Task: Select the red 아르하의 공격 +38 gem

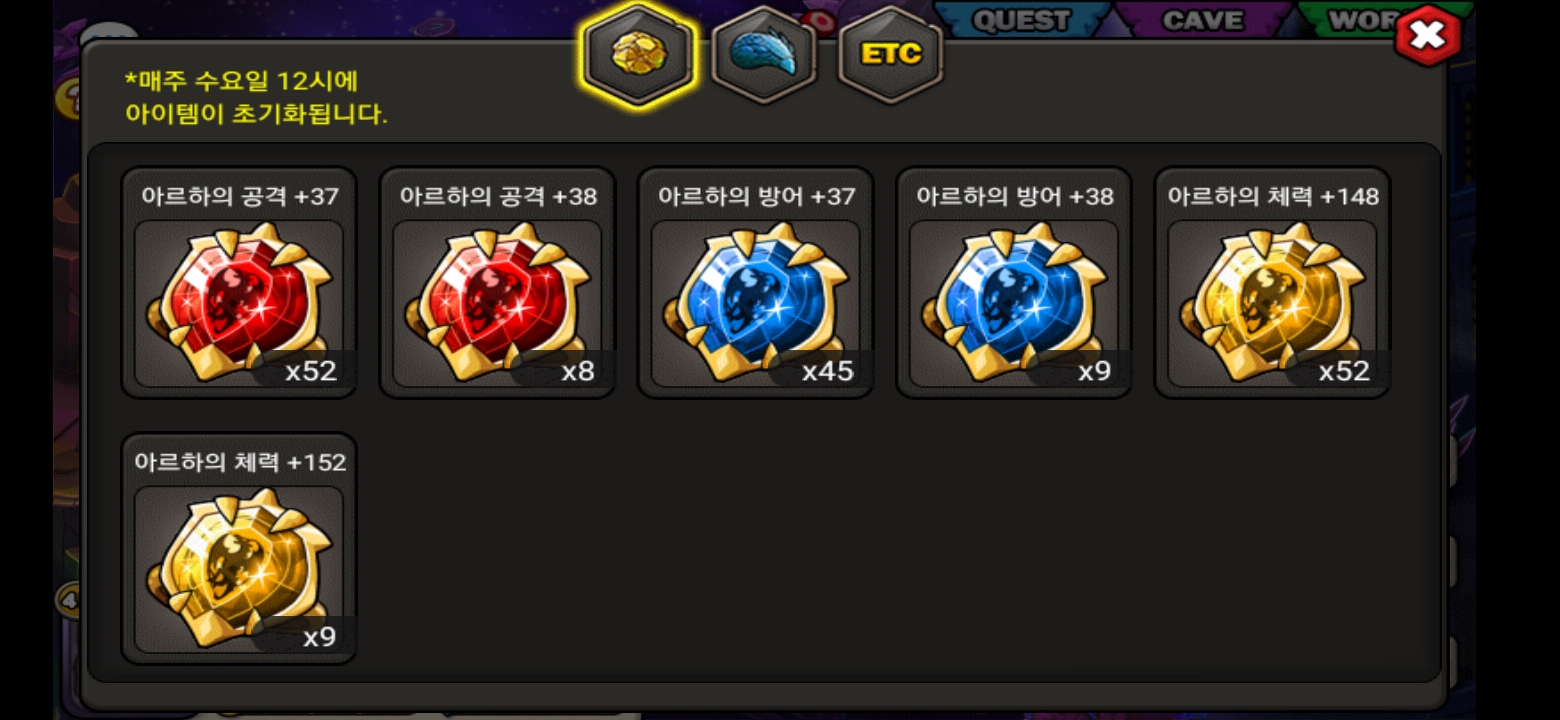Action: tap(497, 303)
